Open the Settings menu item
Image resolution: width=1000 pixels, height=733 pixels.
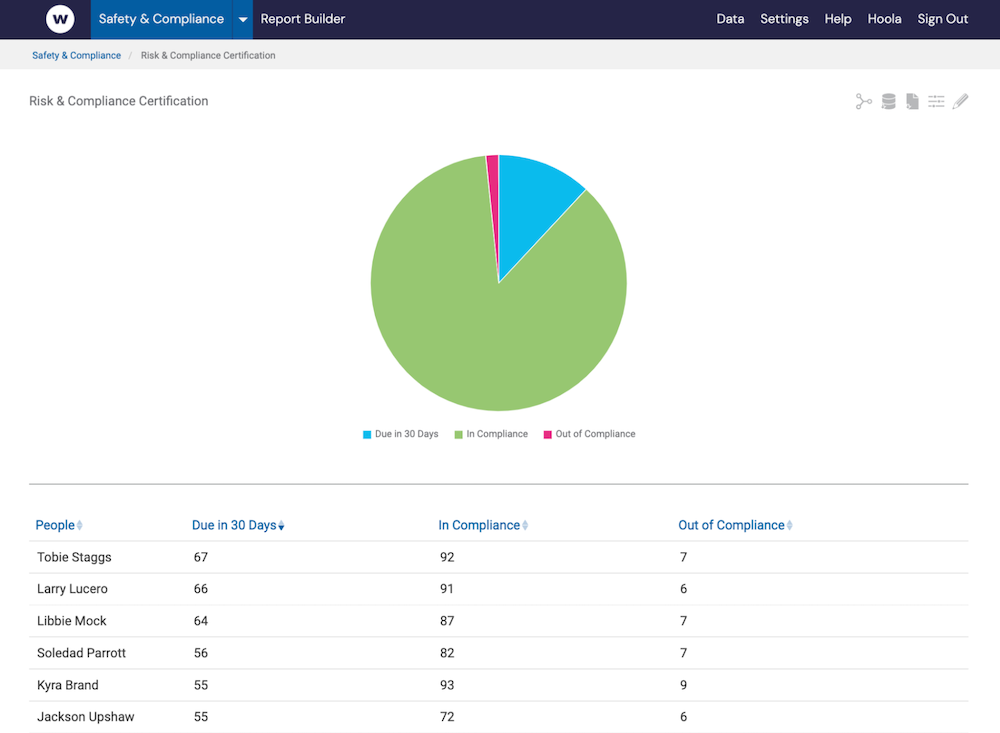tap(784, 18)
